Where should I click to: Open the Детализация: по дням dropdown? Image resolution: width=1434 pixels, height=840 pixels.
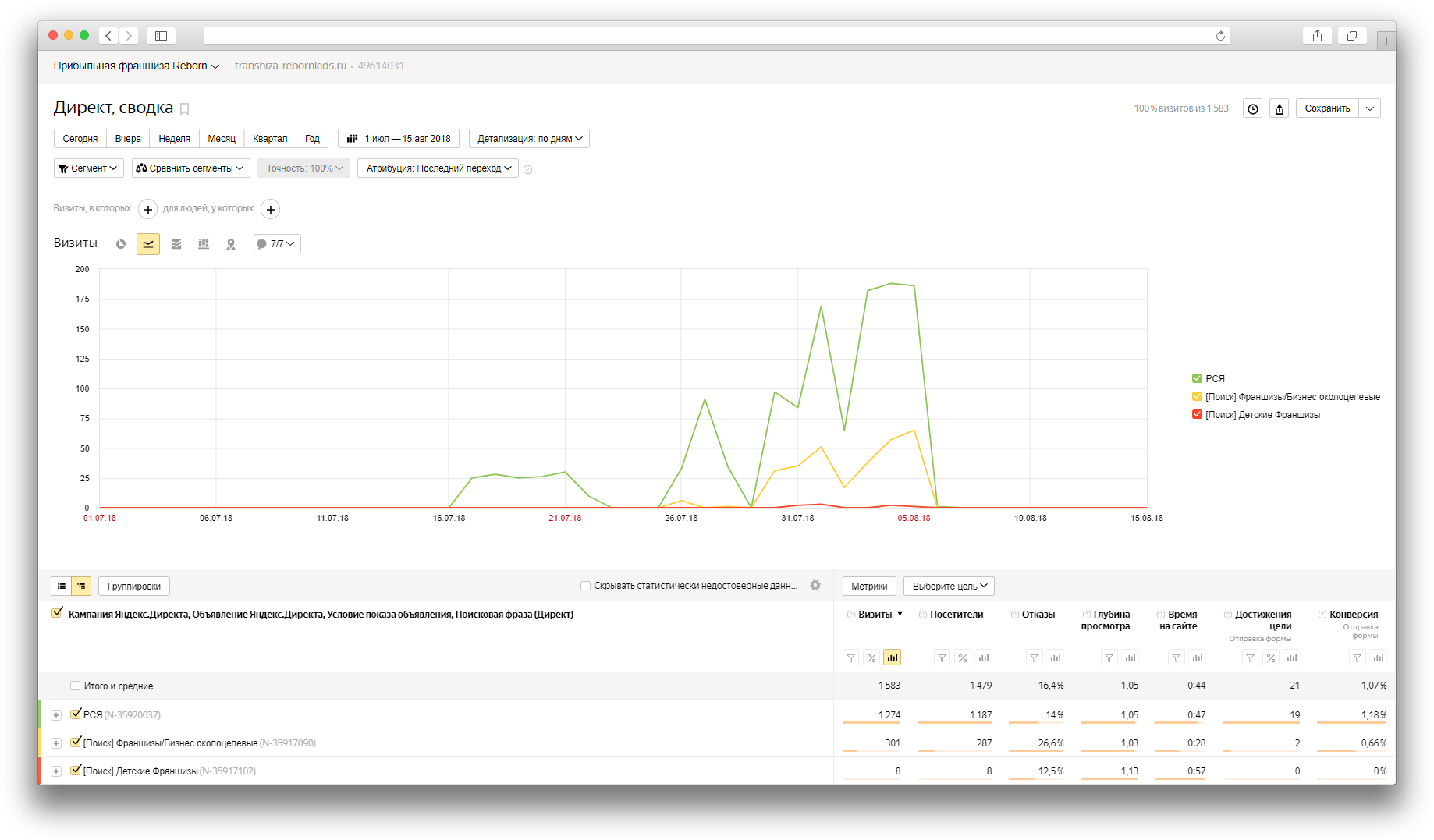click(x=529, y=139)
